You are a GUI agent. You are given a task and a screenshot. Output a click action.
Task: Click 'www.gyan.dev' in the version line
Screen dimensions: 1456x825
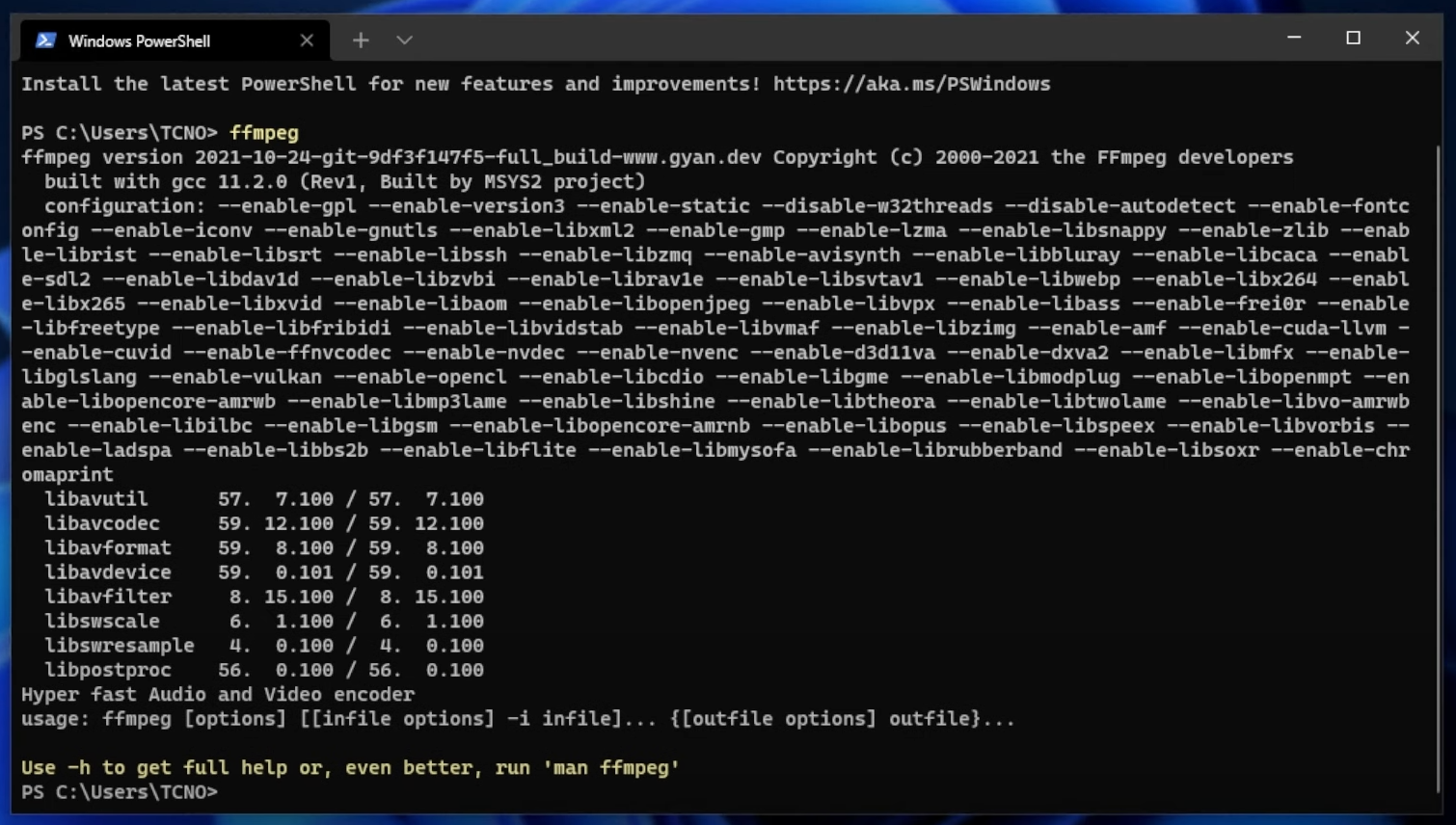point(691,157)
